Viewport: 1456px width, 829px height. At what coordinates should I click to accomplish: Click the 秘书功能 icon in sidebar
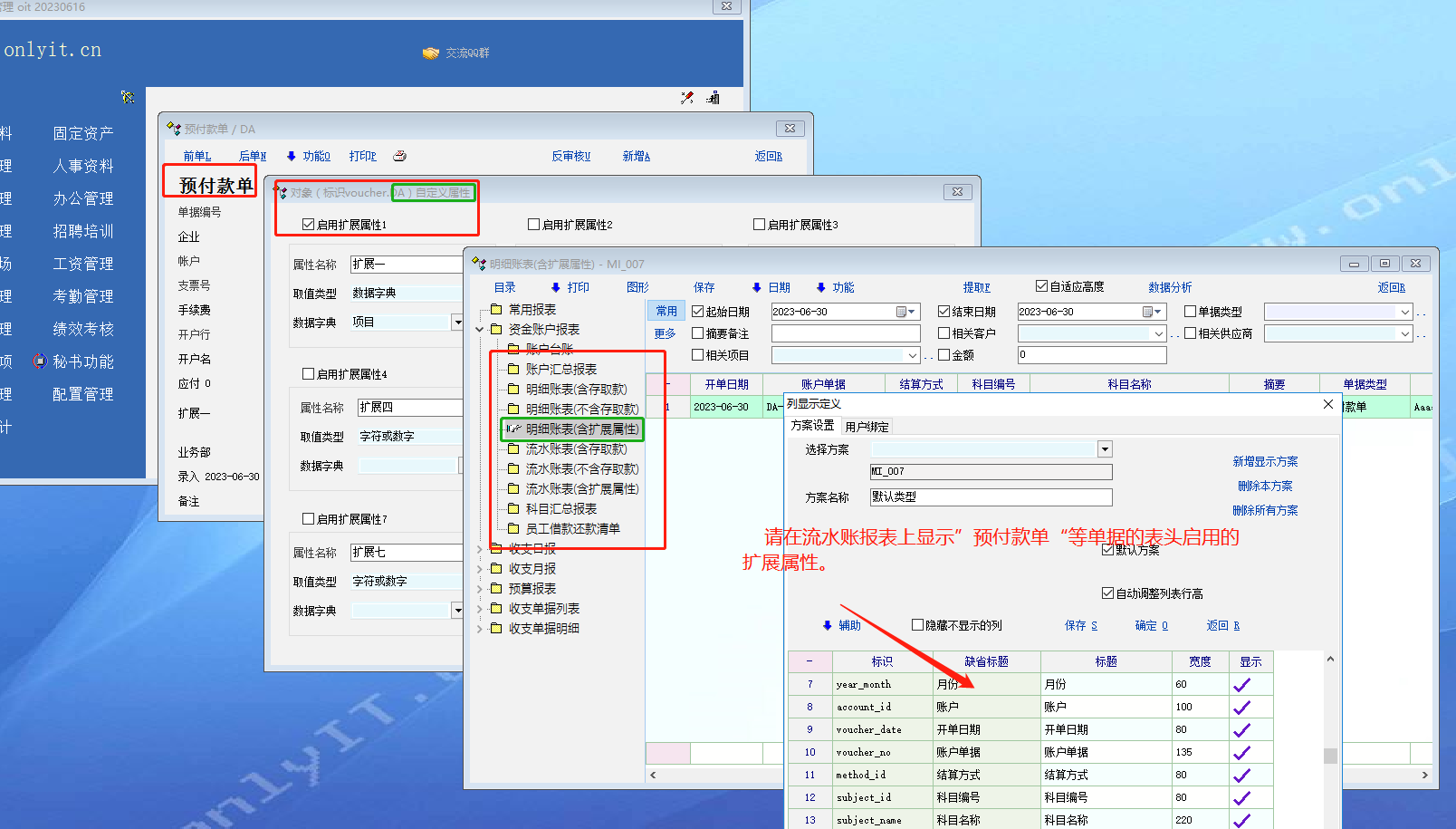(x=40, y=361)
